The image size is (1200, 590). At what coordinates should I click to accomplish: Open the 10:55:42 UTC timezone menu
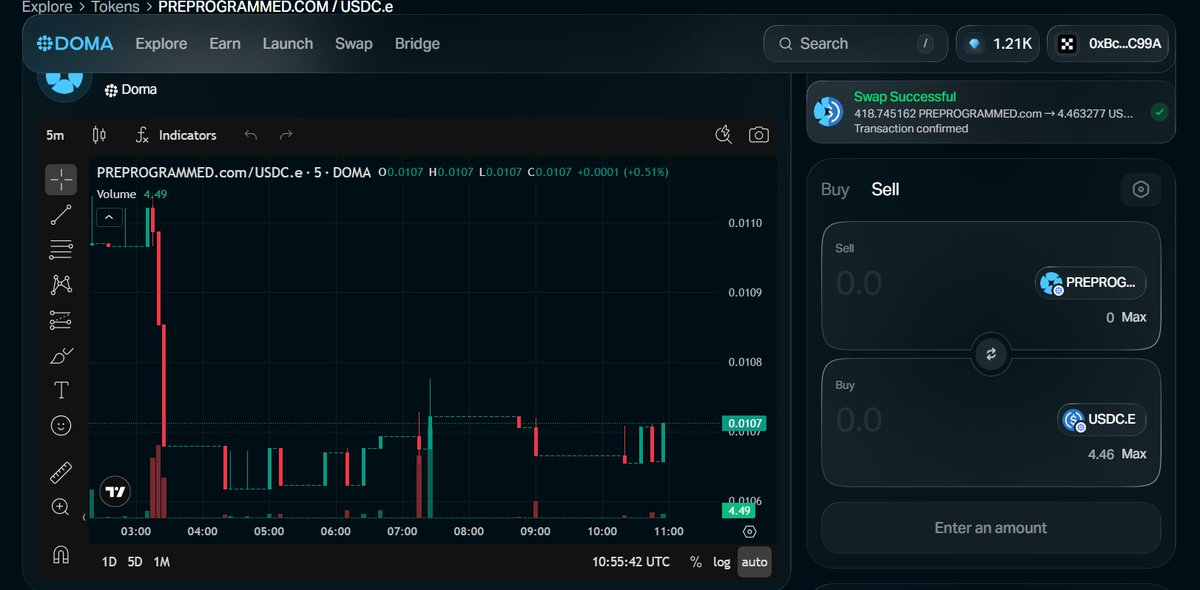click(631, 562)
